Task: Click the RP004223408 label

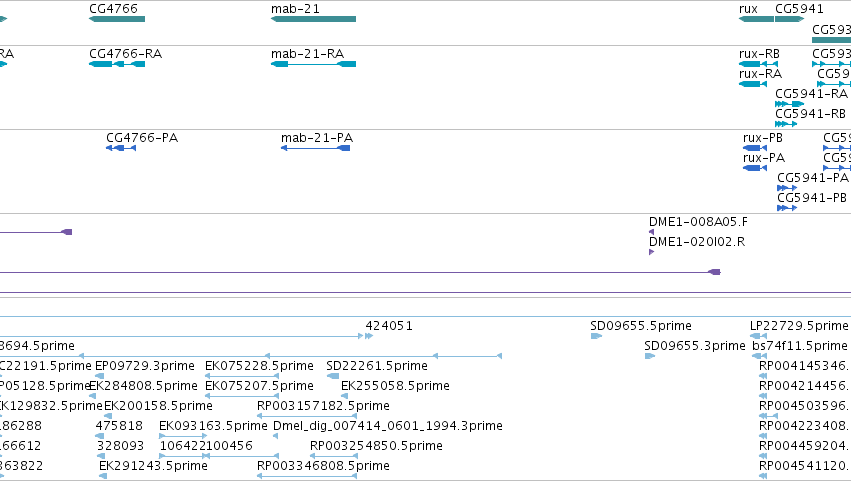Action: click(x=803, y=426)
